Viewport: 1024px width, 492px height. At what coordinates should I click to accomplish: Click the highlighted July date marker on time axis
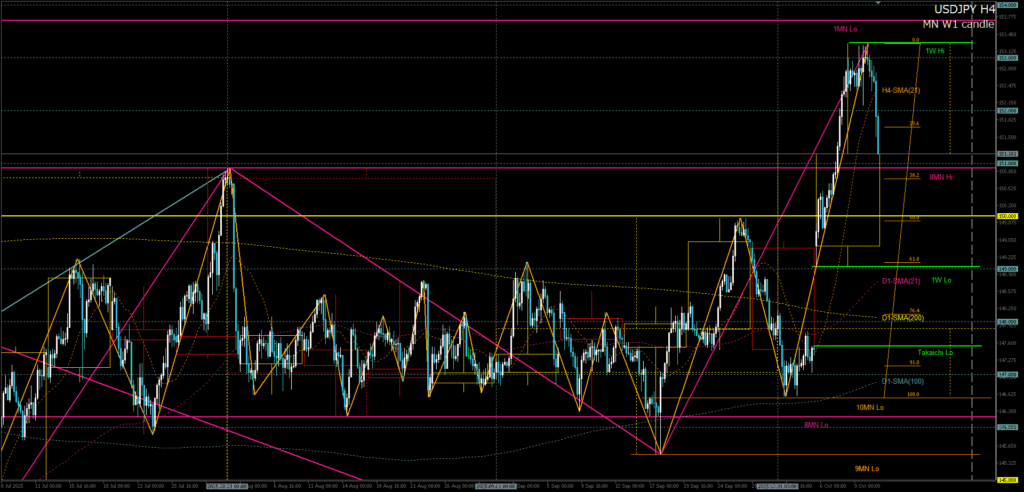click(227, 485)
